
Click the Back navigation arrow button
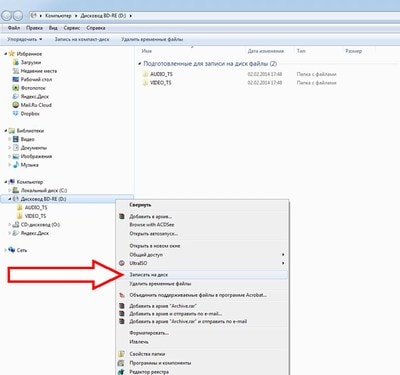[x=7, y=15]
